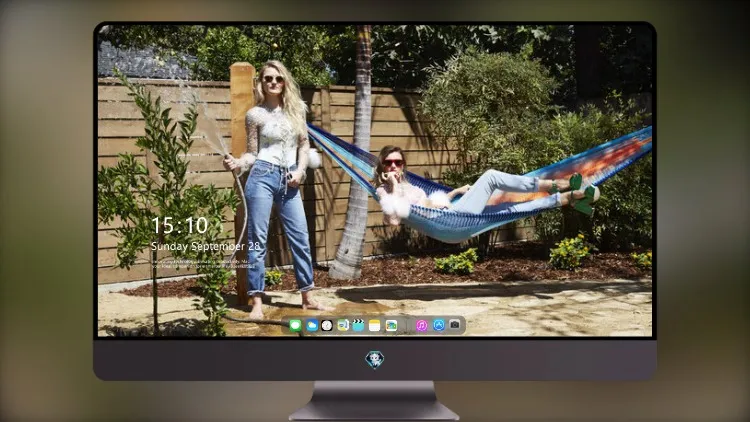Viewport: 750px width, 422px height.
Task: Open the pink iTunes music app
Action: pos(421,326)
